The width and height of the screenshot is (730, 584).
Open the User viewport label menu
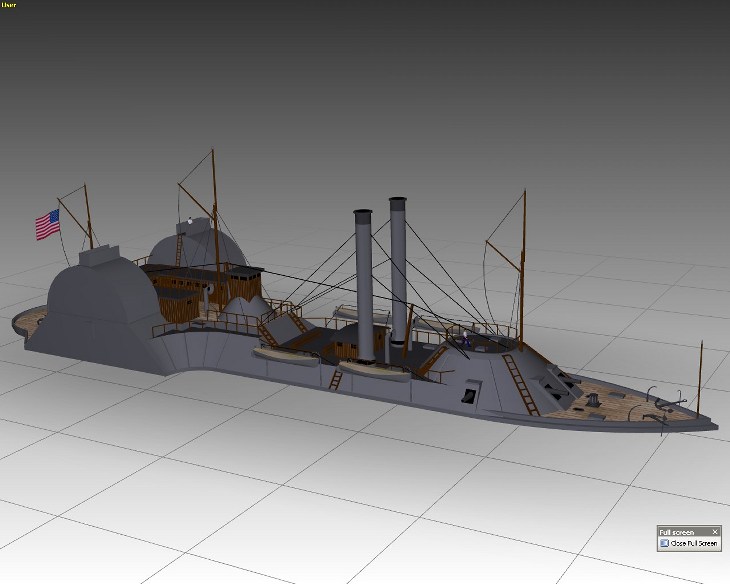pyautogui.click(x=9, y=5)
